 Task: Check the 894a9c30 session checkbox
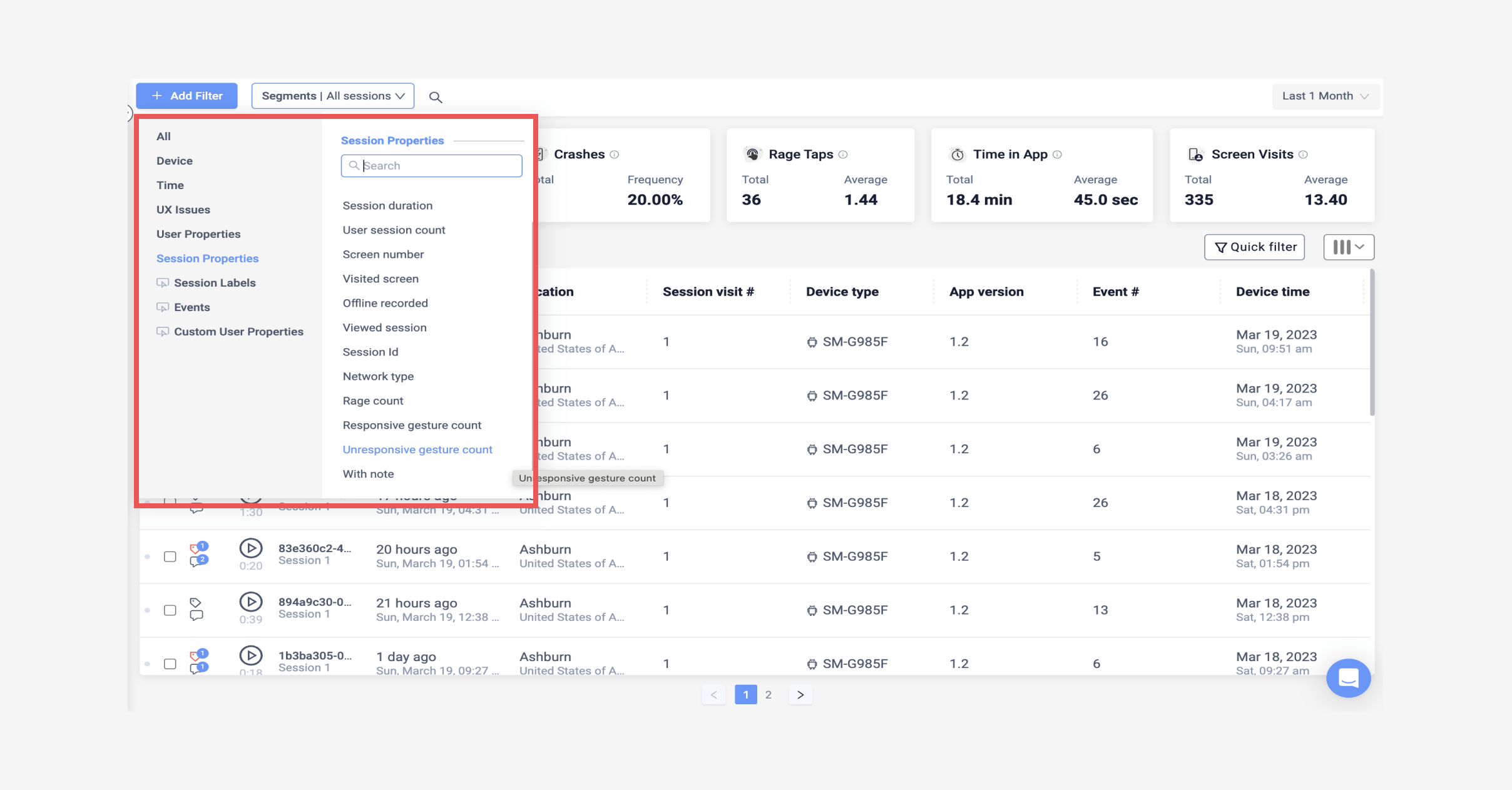170,610
